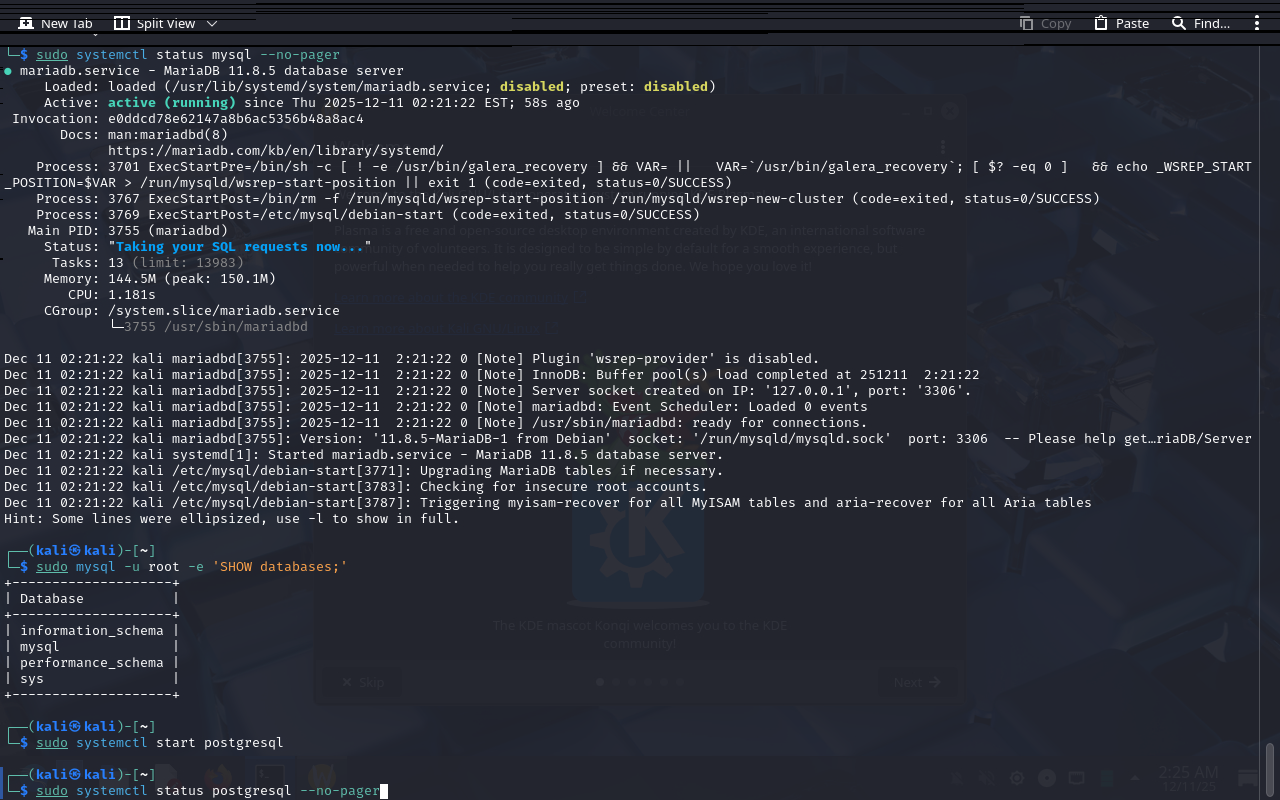Click the green dot beside mariadb.service

[8, 71]
